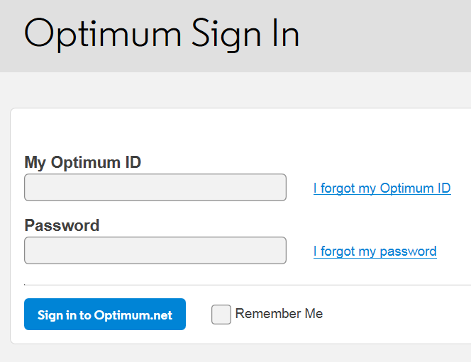Follow the I forgot my password link
472x362 pixels.
375,251
